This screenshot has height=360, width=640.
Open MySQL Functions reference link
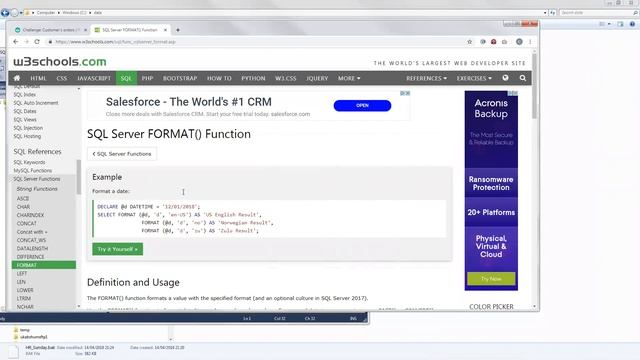click(x=33, y=171)
